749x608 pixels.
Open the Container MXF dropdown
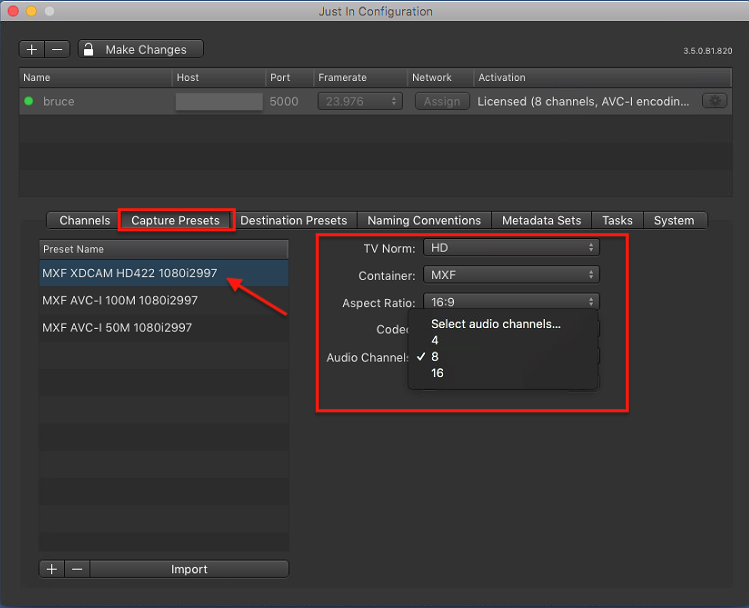click(x=511, y=275)
